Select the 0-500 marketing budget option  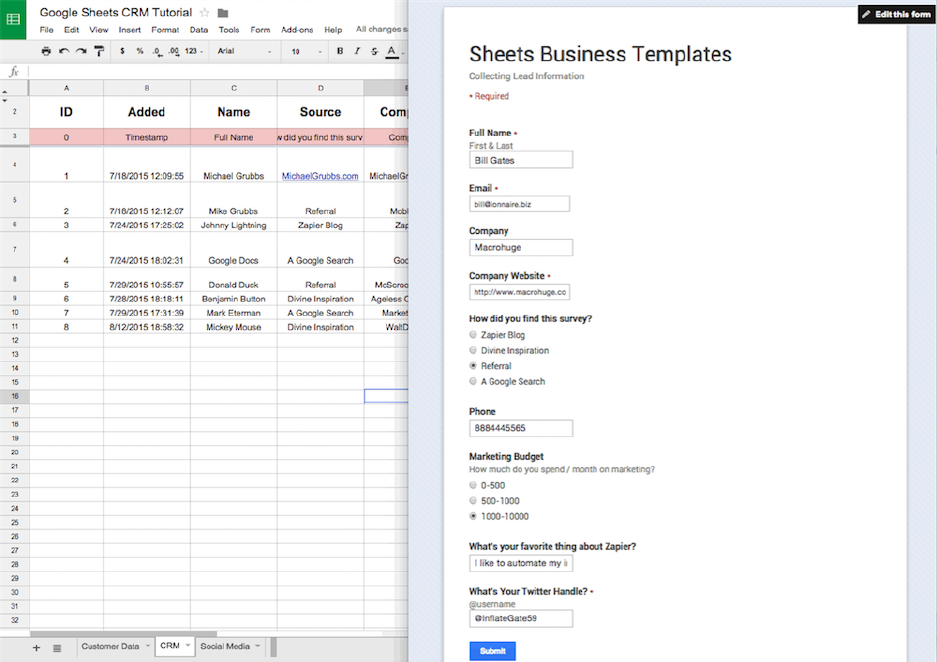[x=473, y=485]
